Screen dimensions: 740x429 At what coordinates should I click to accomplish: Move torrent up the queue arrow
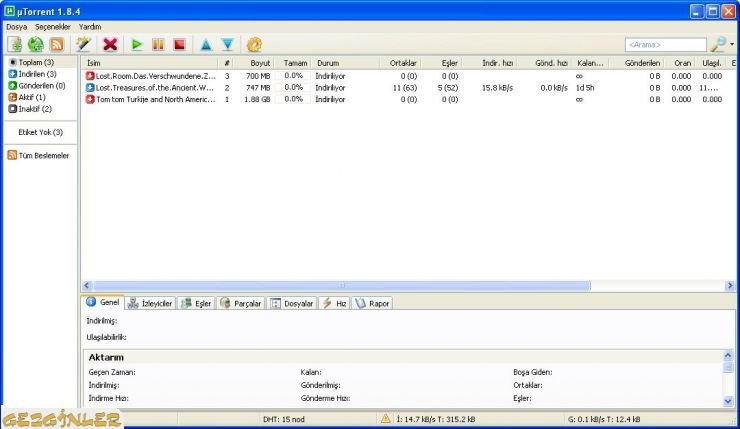[x=206, y=45]
